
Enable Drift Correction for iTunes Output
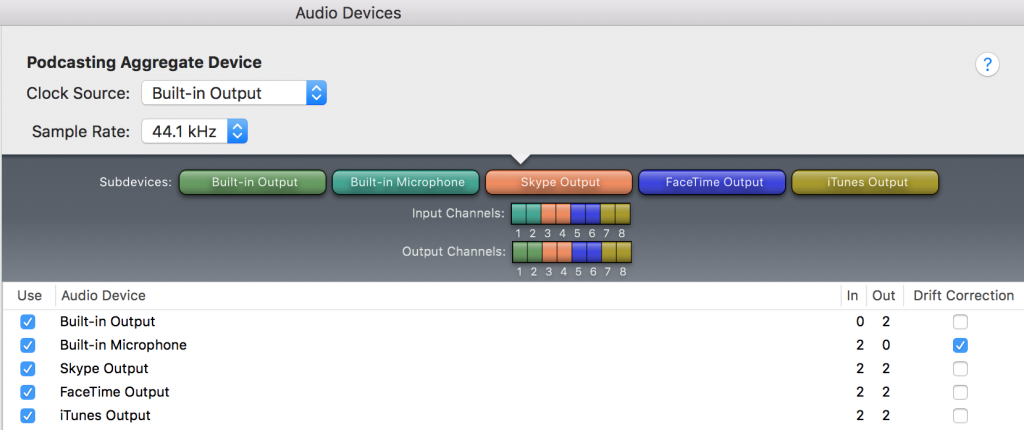click(959, 416)
